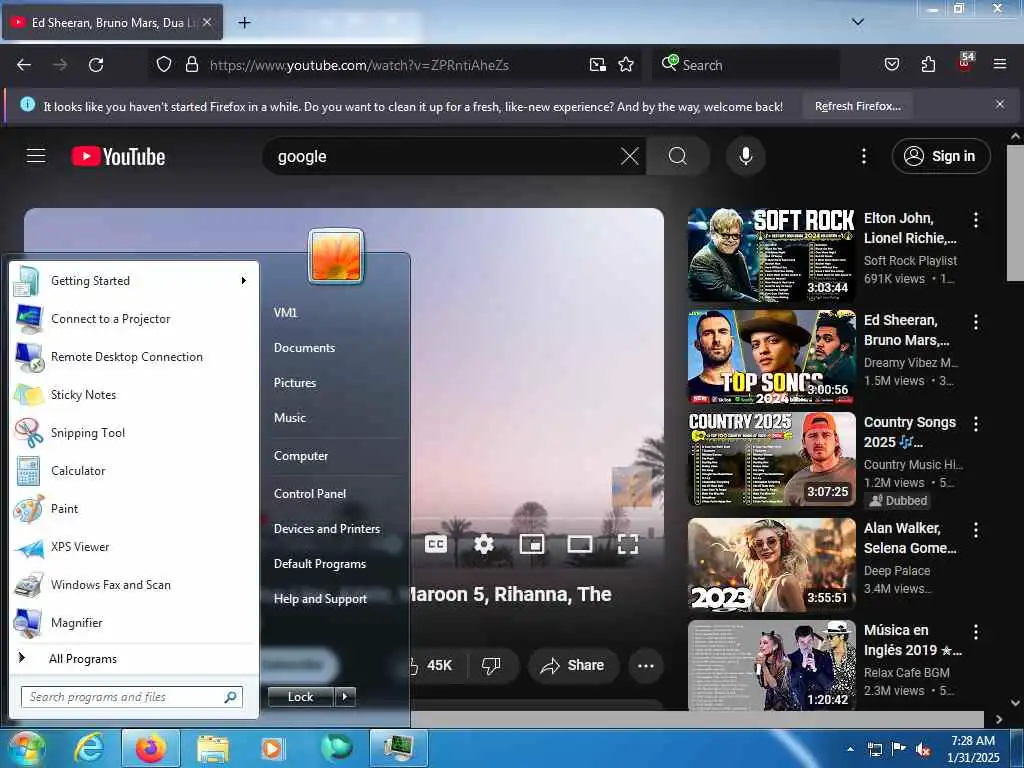Viewport: 1024px width, 768px height.
Task: Open video player settings gear
Action: click(x=483, y=544)
